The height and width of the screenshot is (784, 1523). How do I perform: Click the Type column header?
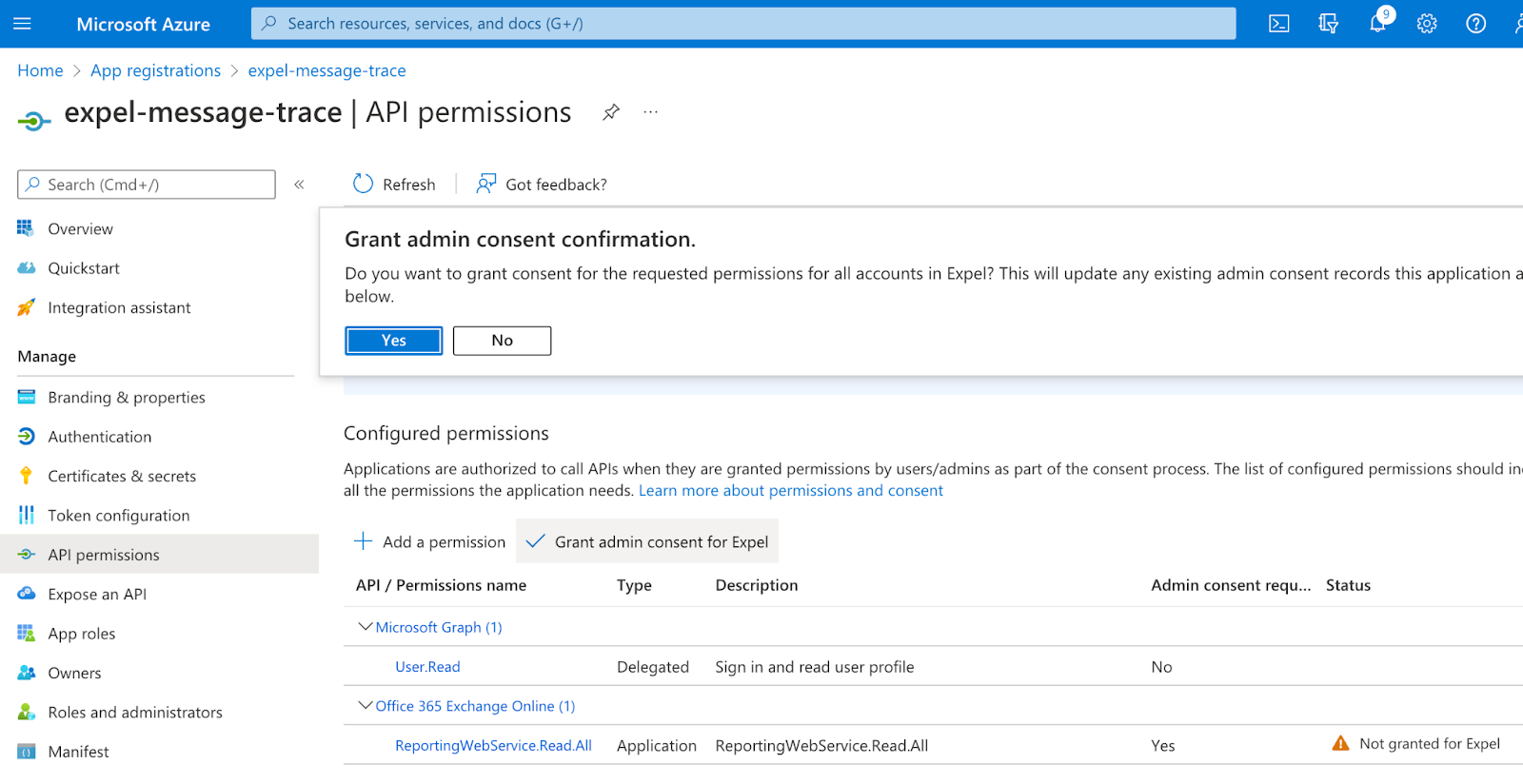coord(634,585)
